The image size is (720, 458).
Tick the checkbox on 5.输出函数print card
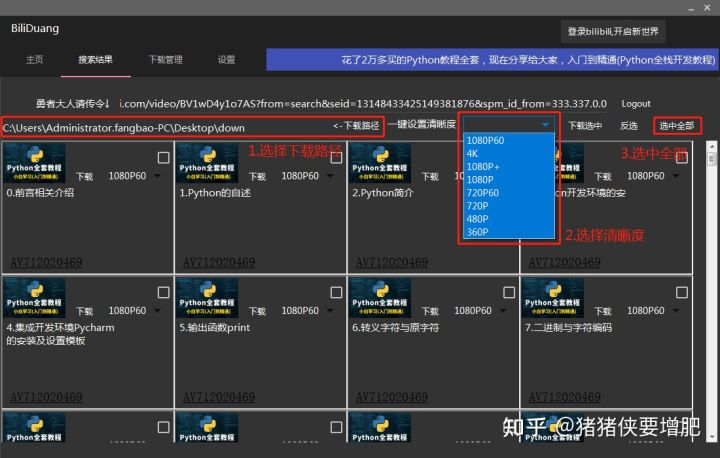pos(336,292)
